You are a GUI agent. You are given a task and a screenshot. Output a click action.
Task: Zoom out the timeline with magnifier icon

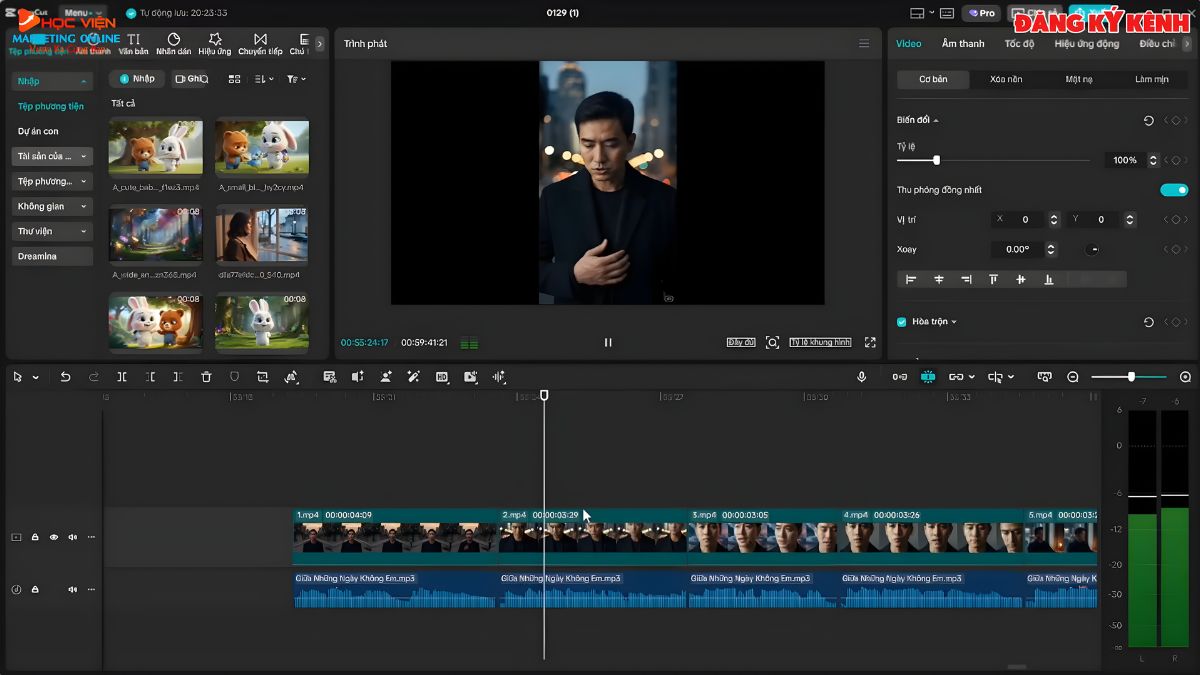pyautogui.click(x=1072, y=377)
